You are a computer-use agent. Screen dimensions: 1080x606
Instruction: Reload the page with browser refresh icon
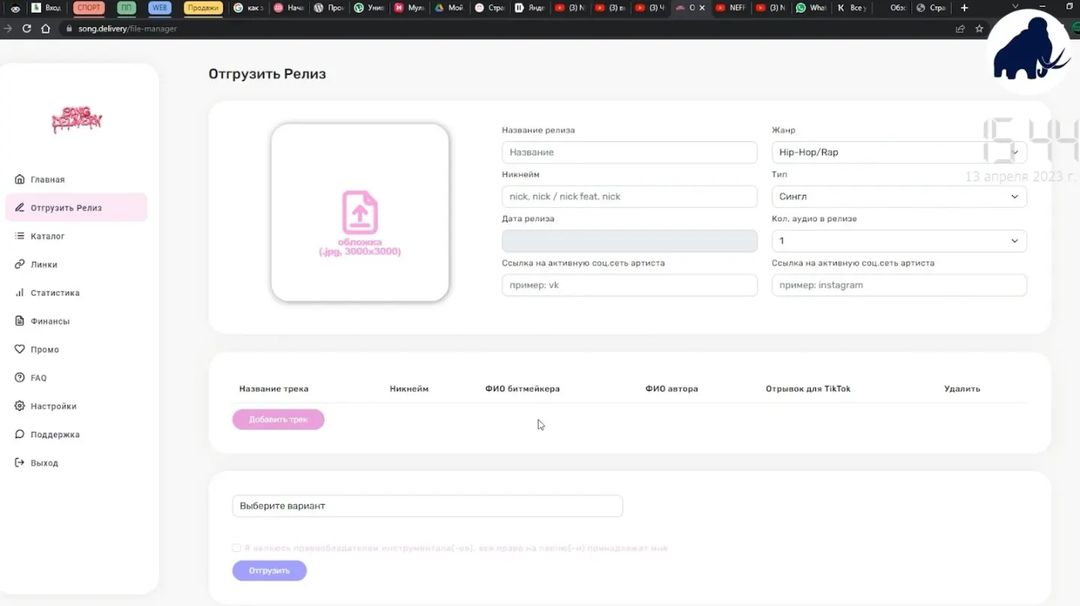[x=26, y=28]
